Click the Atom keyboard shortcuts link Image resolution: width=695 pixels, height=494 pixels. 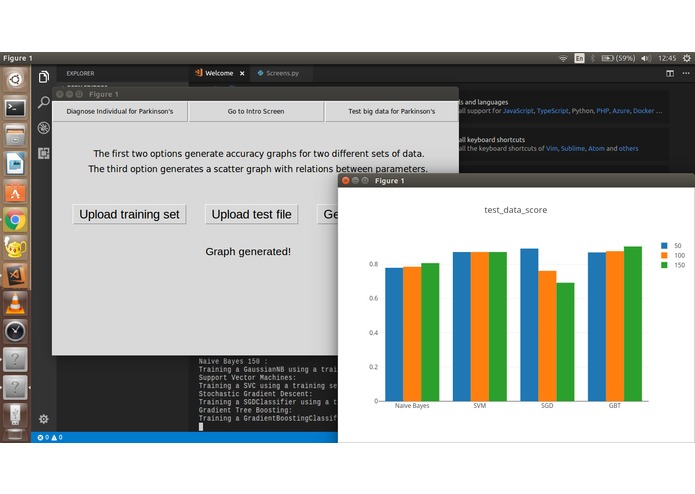(596, 148)
